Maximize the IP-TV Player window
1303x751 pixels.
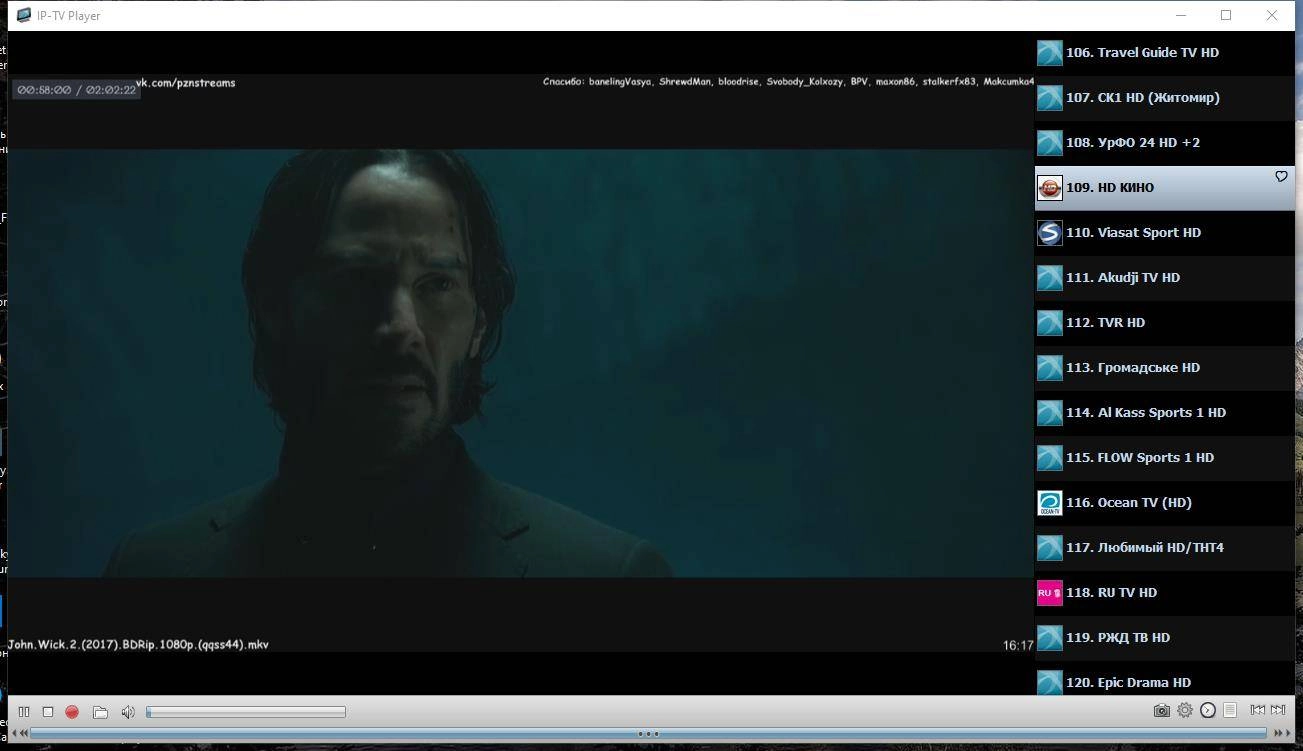pos(1226,15)
